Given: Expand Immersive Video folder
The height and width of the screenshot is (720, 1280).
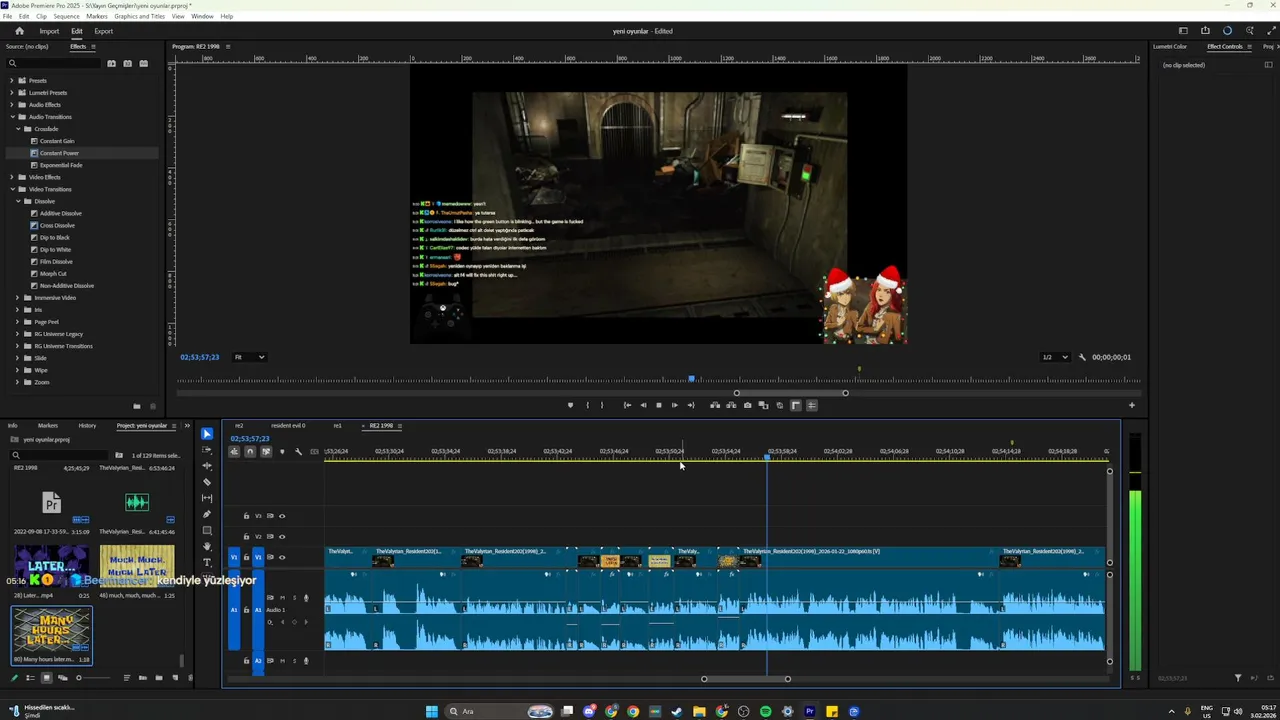Looking at the screenshot, I should coord(17,297).
